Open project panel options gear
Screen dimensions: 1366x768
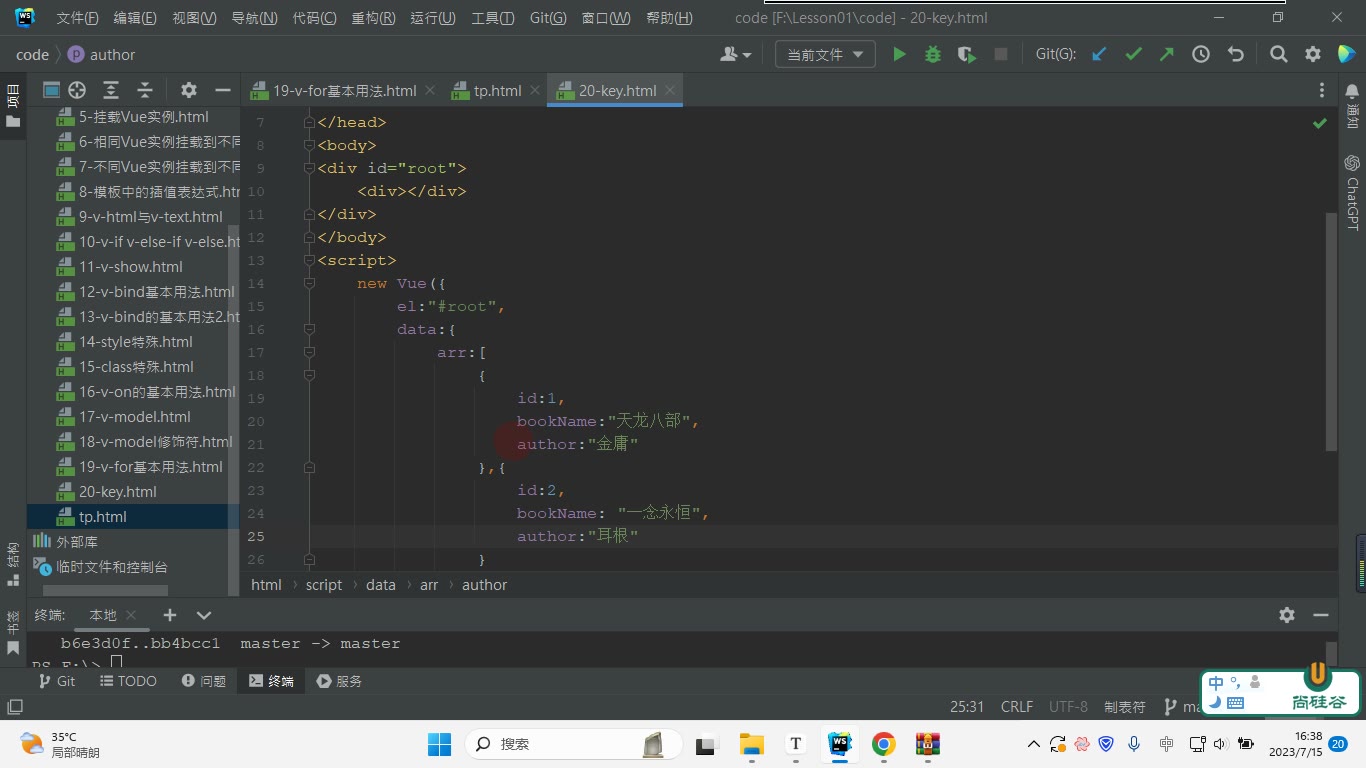point(188,90)
